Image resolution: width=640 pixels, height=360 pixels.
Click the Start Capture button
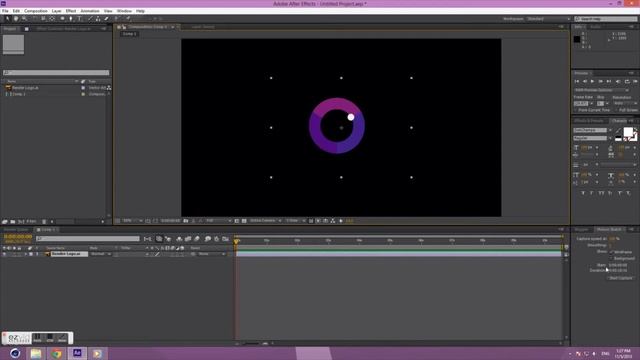coord(620,278)
